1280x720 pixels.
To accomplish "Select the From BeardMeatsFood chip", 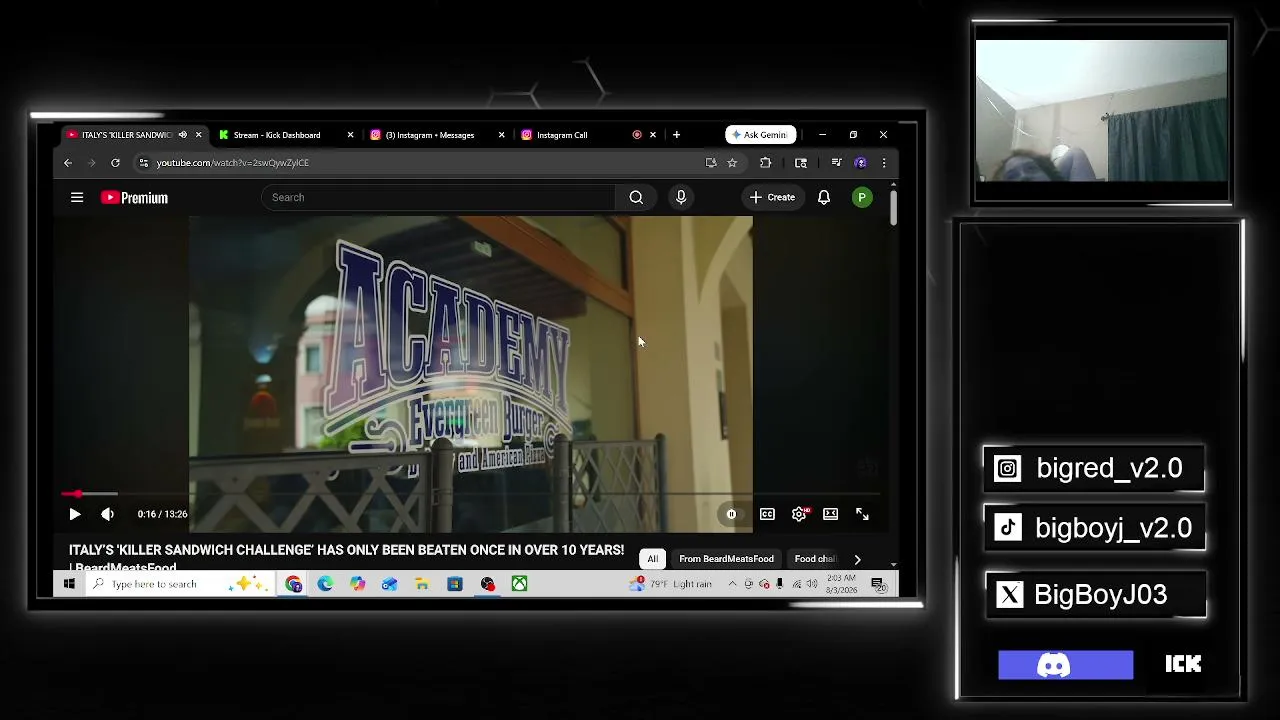I will (726, 559).
